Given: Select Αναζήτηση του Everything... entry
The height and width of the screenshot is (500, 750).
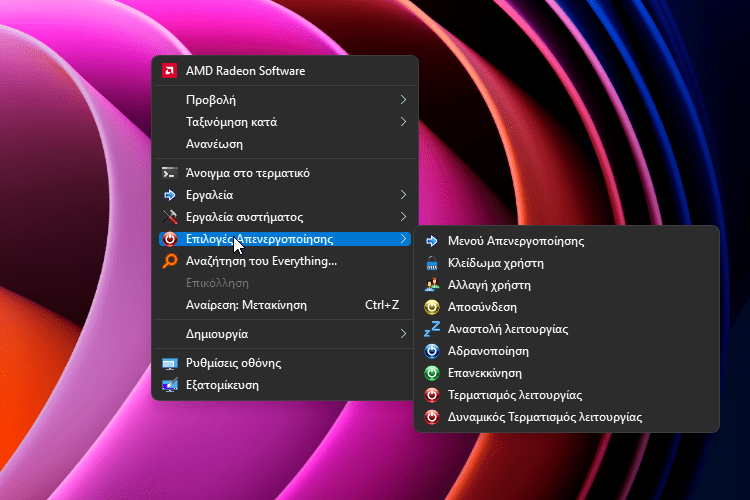Looking at the screenshot, I should click(285, 261).
